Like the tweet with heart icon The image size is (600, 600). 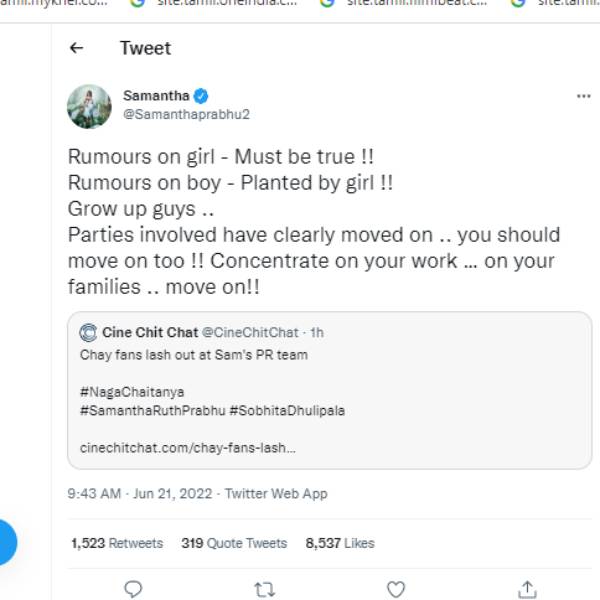point(395,589)
